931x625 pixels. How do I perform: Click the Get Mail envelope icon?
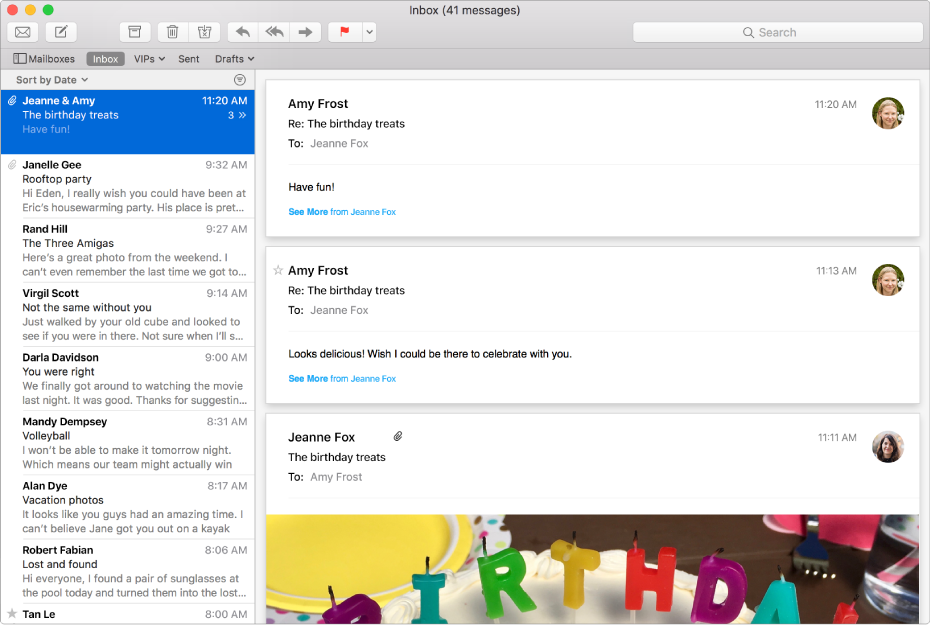(x=23, y=32)
